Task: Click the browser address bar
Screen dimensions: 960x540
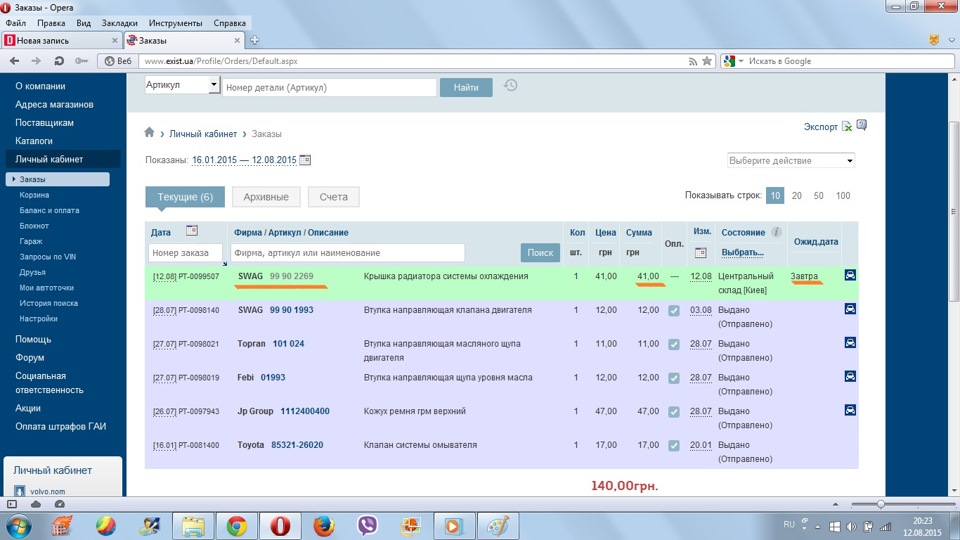Action: 410,61
